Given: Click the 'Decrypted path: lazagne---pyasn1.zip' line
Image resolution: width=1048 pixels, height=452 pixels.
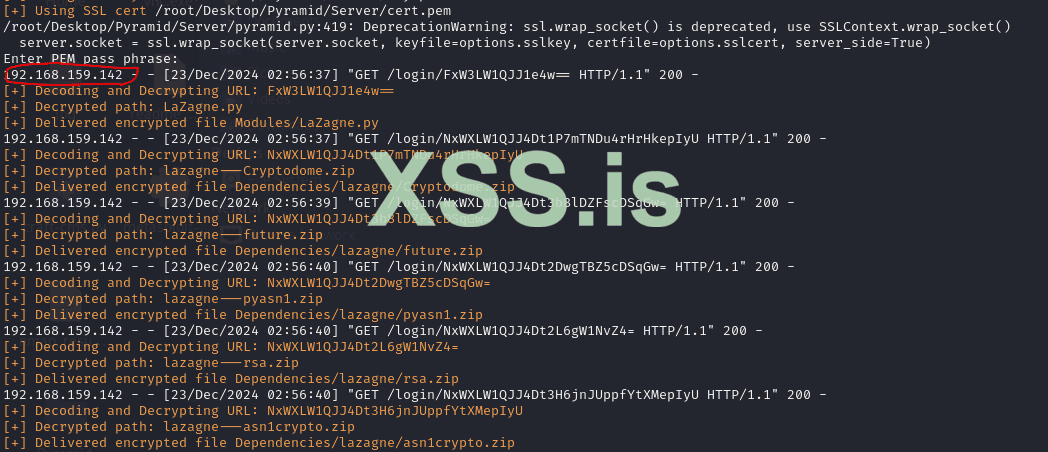Looking at the screenshot, I should (163, 299).
